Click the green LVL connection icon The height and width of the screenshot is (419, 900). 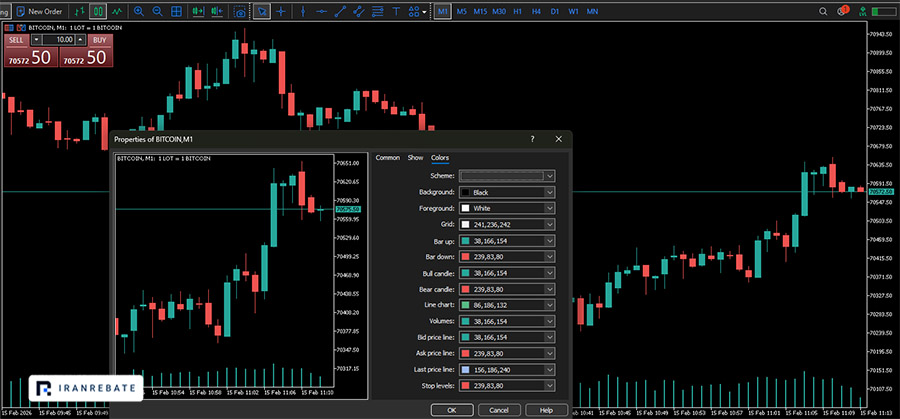tap(862, 11)
